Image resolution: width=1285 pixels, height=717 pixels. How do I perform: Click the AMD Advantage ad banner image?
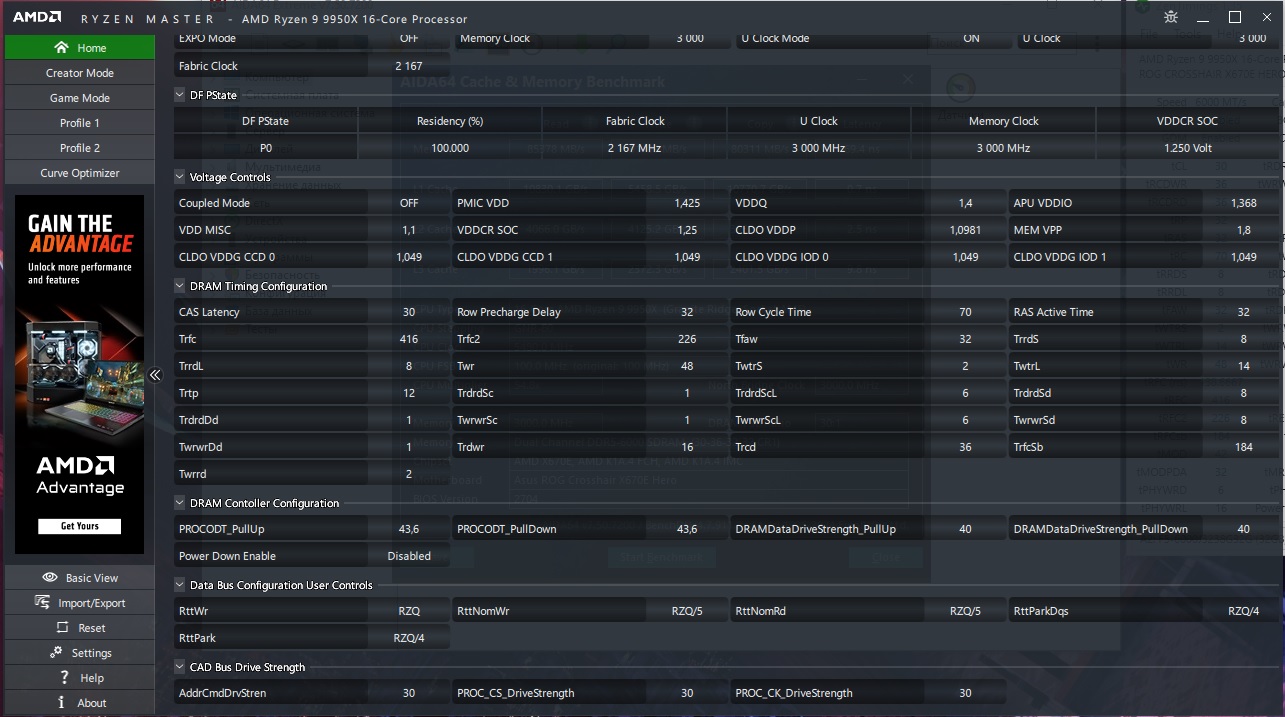coord(79,374)
